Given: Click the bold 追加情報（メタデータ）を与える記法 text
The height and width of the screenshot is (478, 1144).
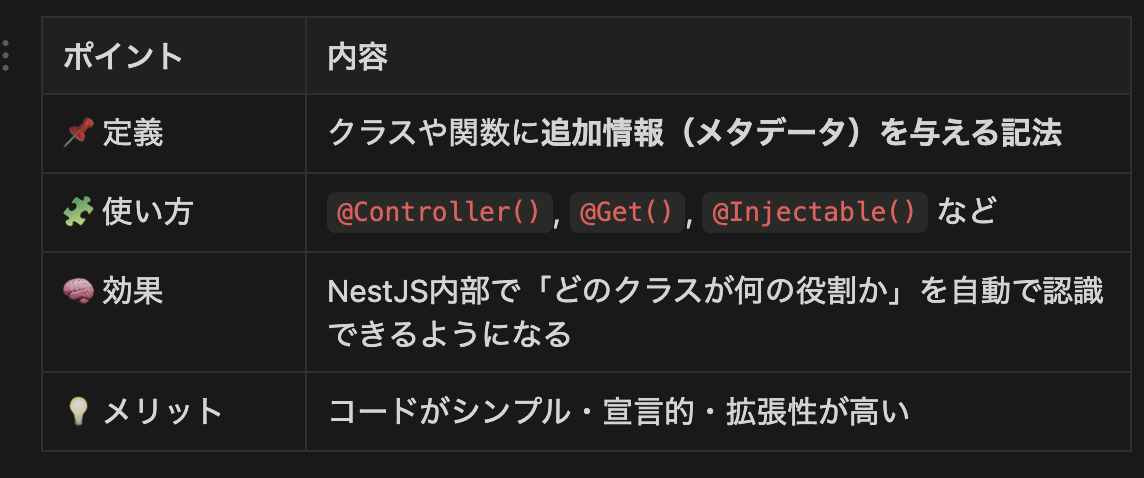Looking at the screenshot, I should coord(801,134).
